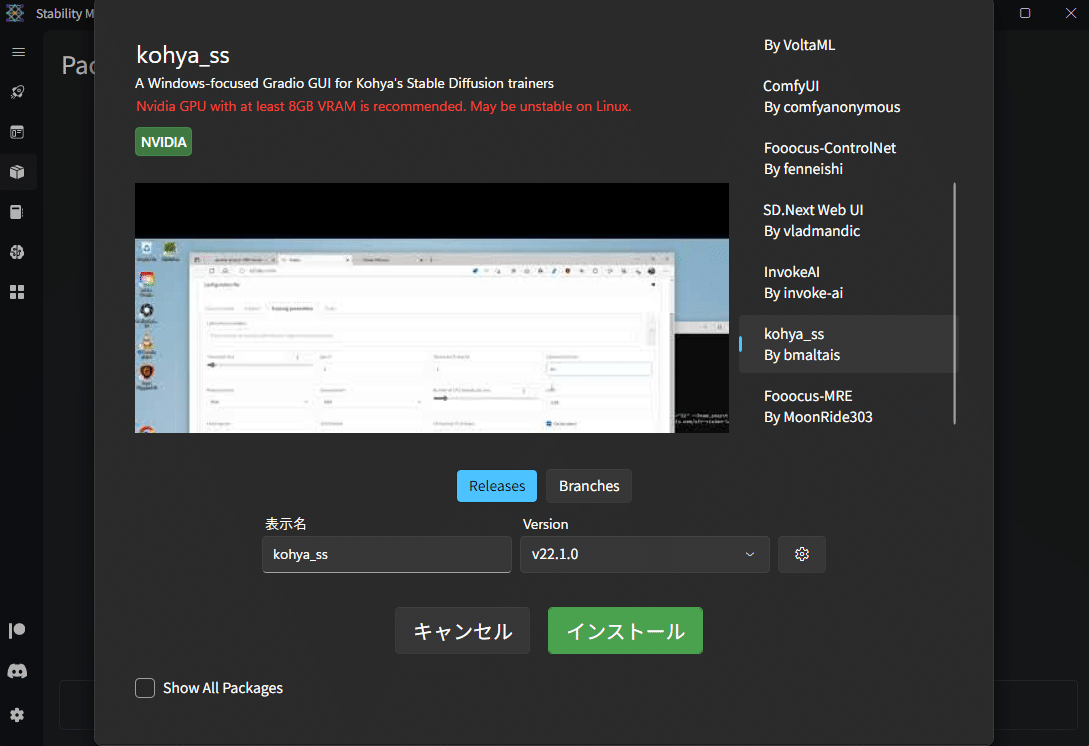Enable the Show All Packages checkbox
Viewport: 1089px width, 746px height.
[145, 688]
